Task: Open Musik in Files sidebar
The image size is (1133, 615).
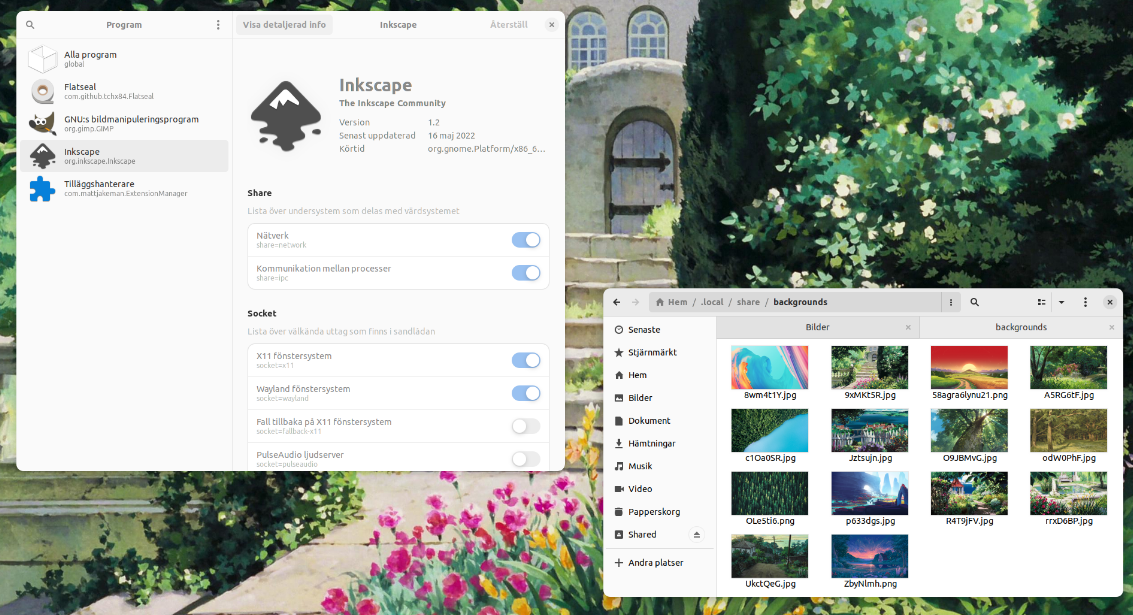Action: 659,466
